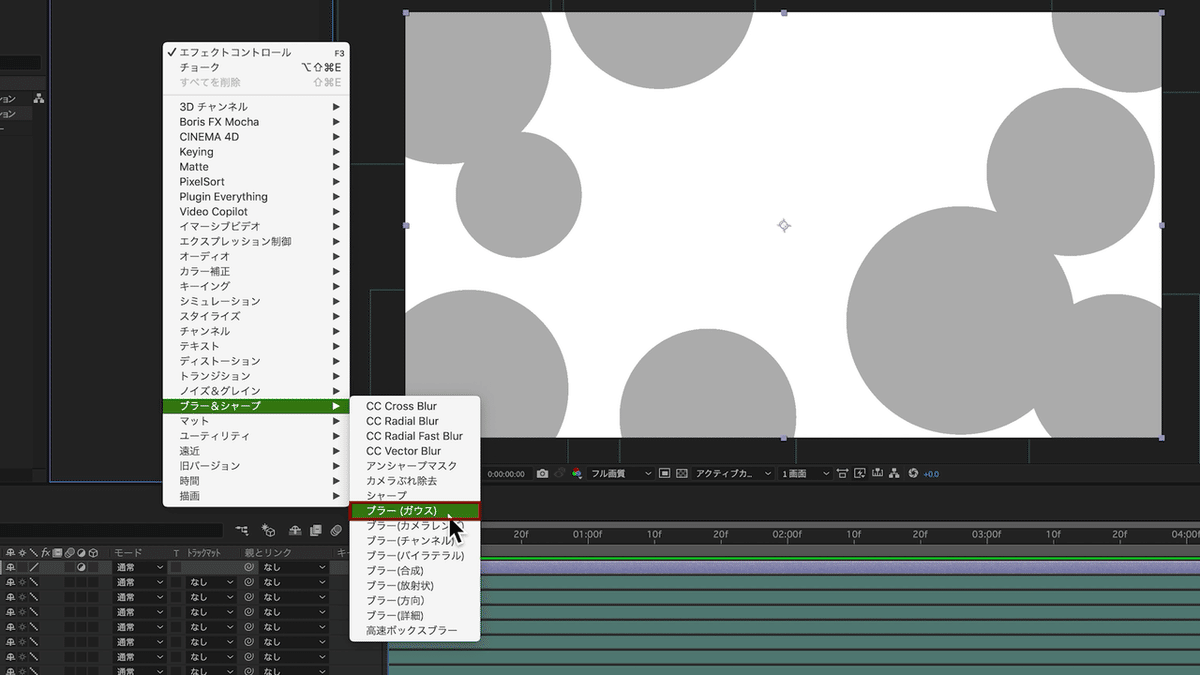
Task: Open the Boris FX Mocha submenu
Action: (x=256, y=122)
